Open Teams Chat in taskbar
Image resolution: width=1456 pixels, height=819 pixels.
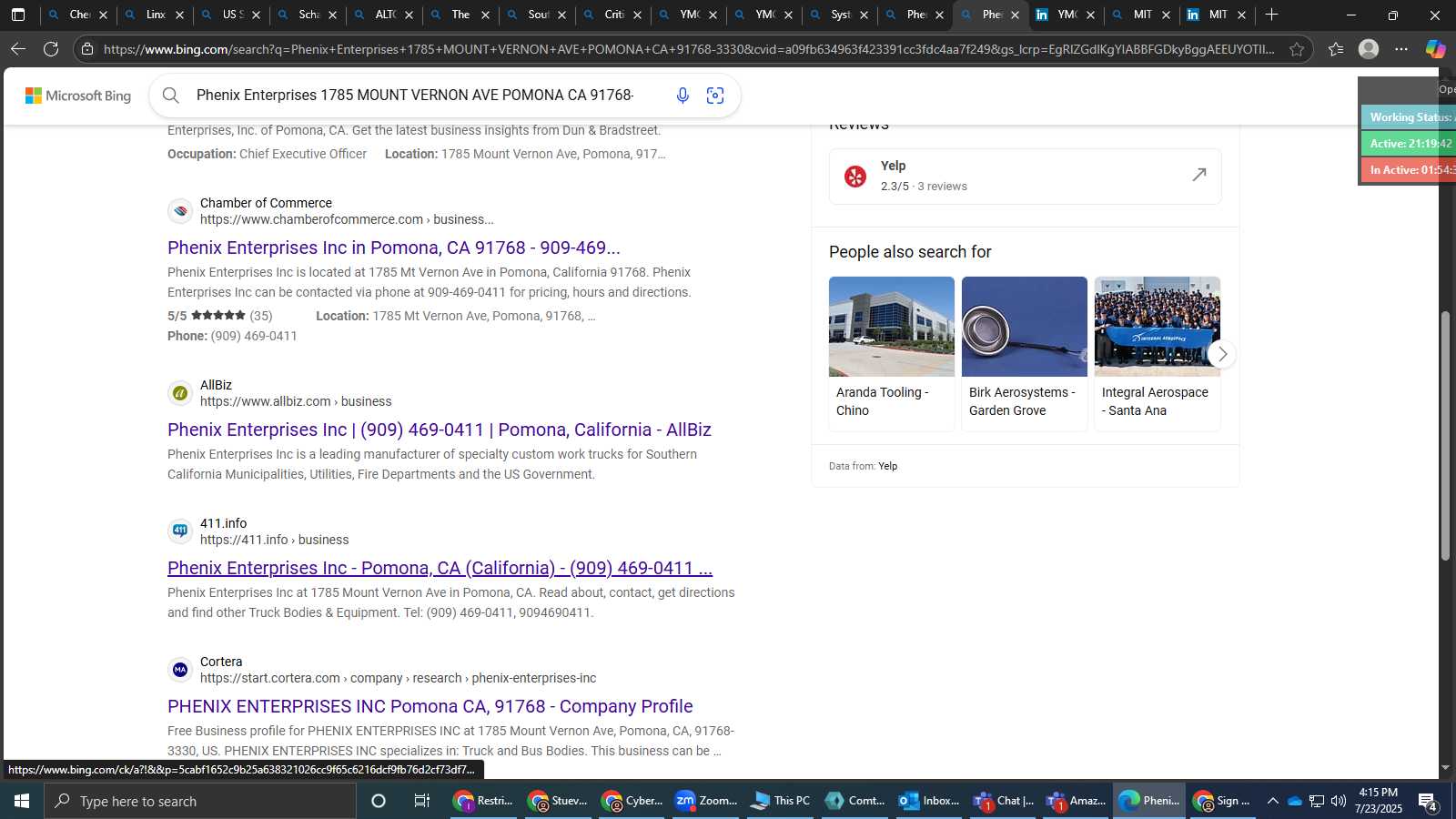tap(1003, 801)
